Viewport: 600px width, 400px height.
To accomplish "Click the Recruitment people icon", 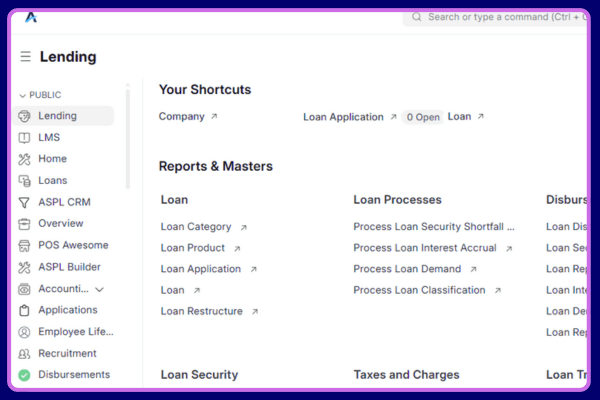I will [x=25, y=353].
